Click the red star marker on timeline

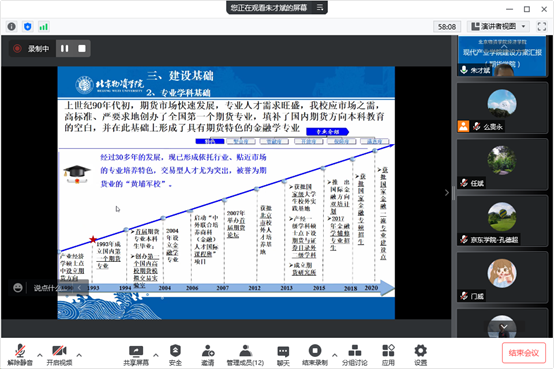tap(93, 240)
